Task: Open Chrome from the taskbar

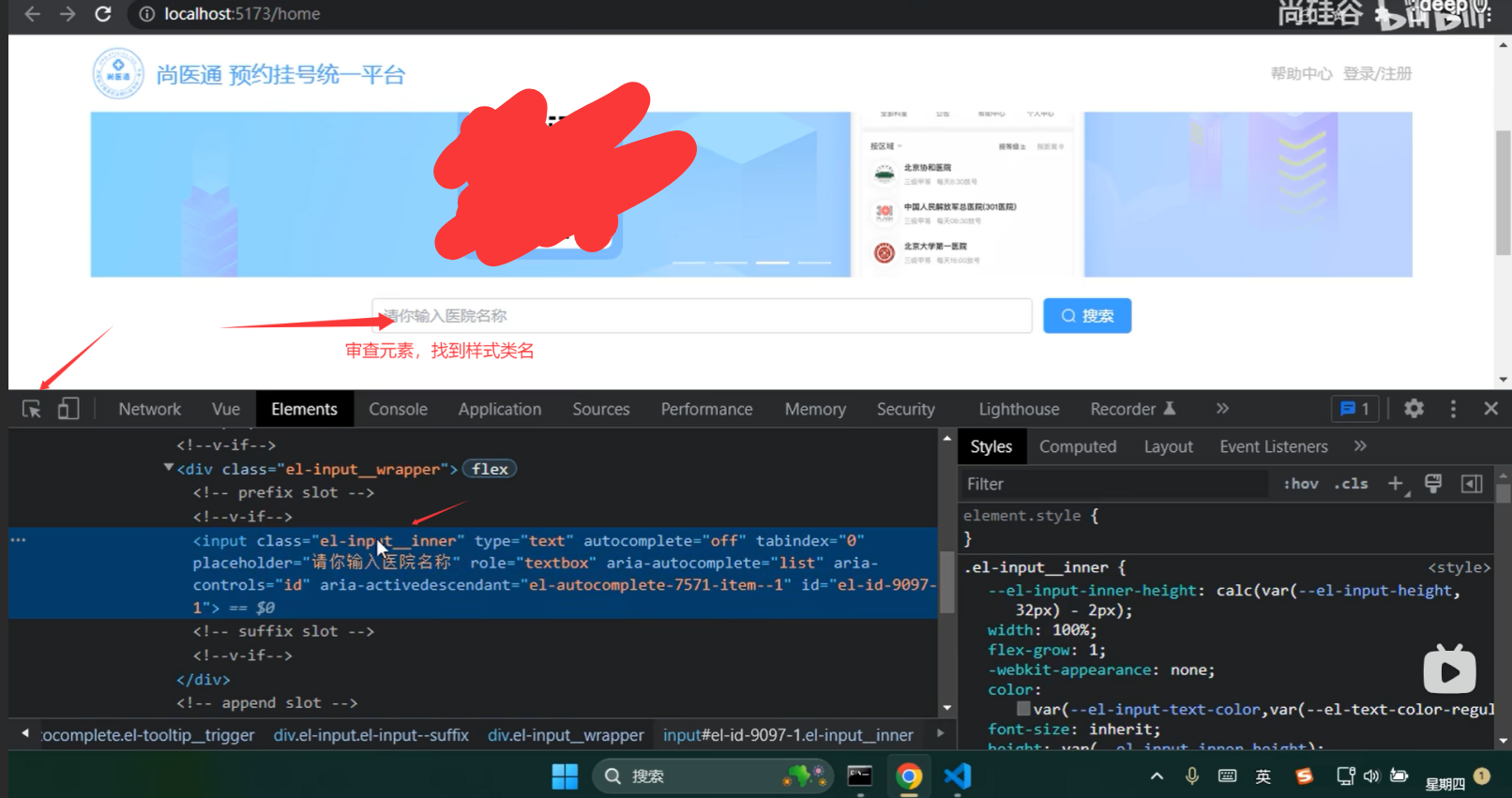Action: [x=909, y=776]
